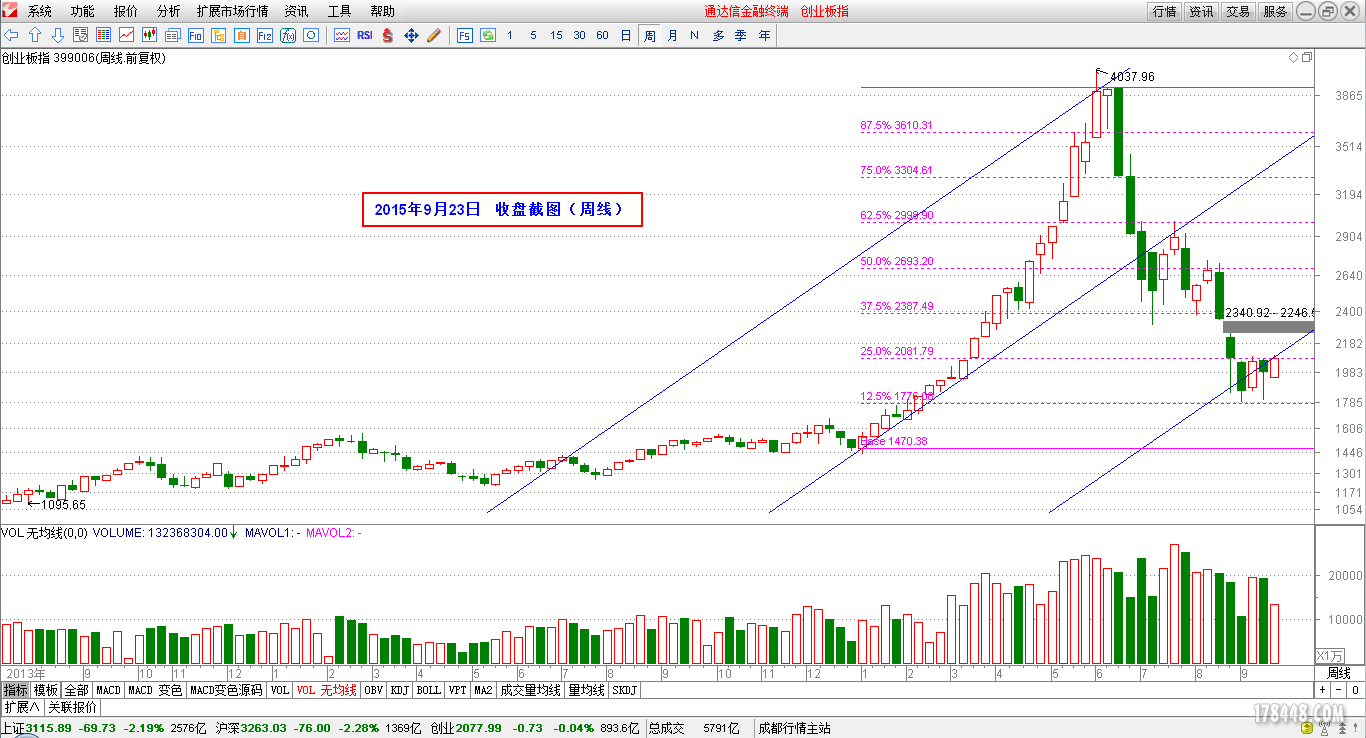Click the back arrow toolbar icon
Viewport: 1366px width, 738px height.
coord(11,35)
